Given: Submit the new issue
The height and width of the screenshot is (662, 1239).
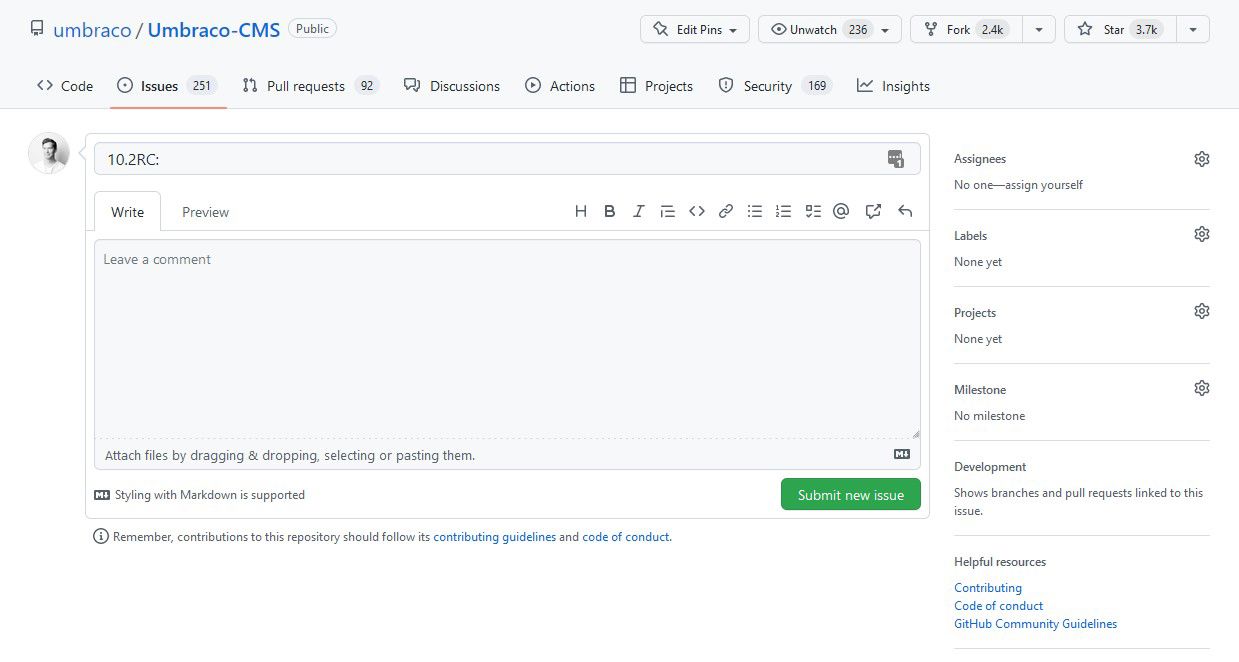Looking at the screenshot, I should click(850, 494).
